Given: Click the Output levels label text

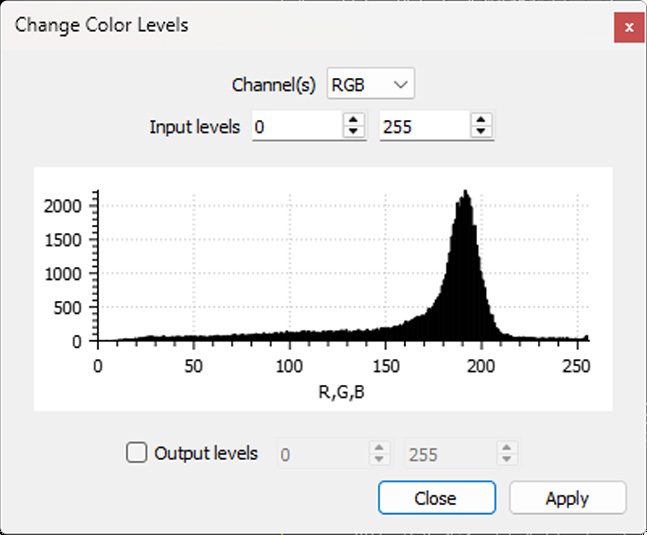Looking at the screenshot, I should (x=206, y=453).
